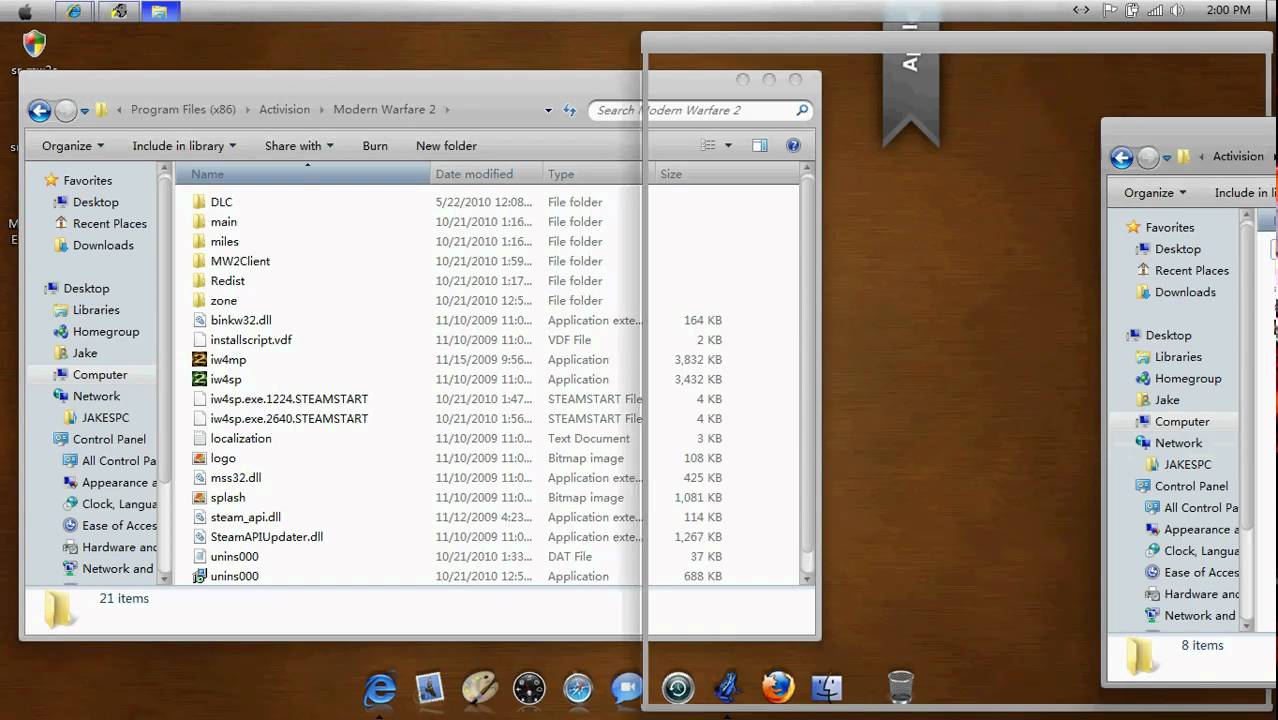Screen dimensions: 1278x720
Task: Select installscript.vdf in the file list
Action: tap(251, 340)
